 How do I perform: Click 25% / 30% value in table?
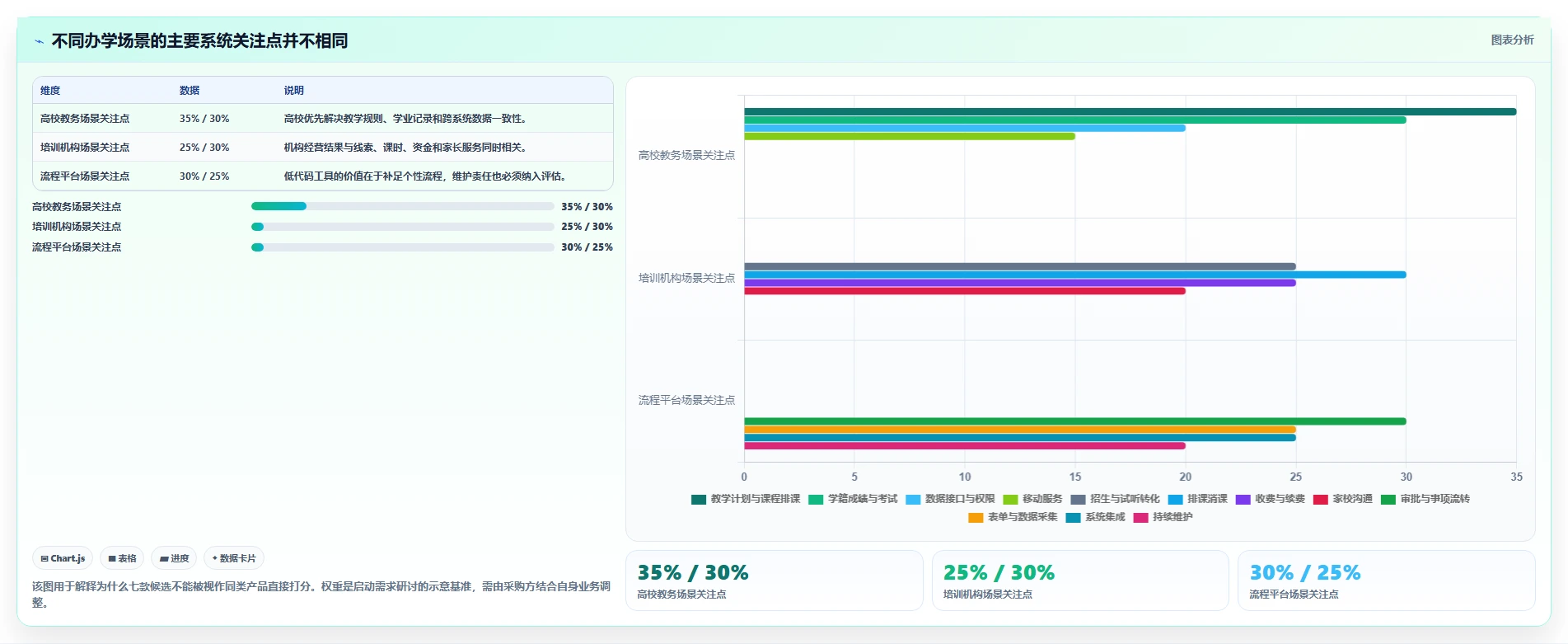coord(204,148)
